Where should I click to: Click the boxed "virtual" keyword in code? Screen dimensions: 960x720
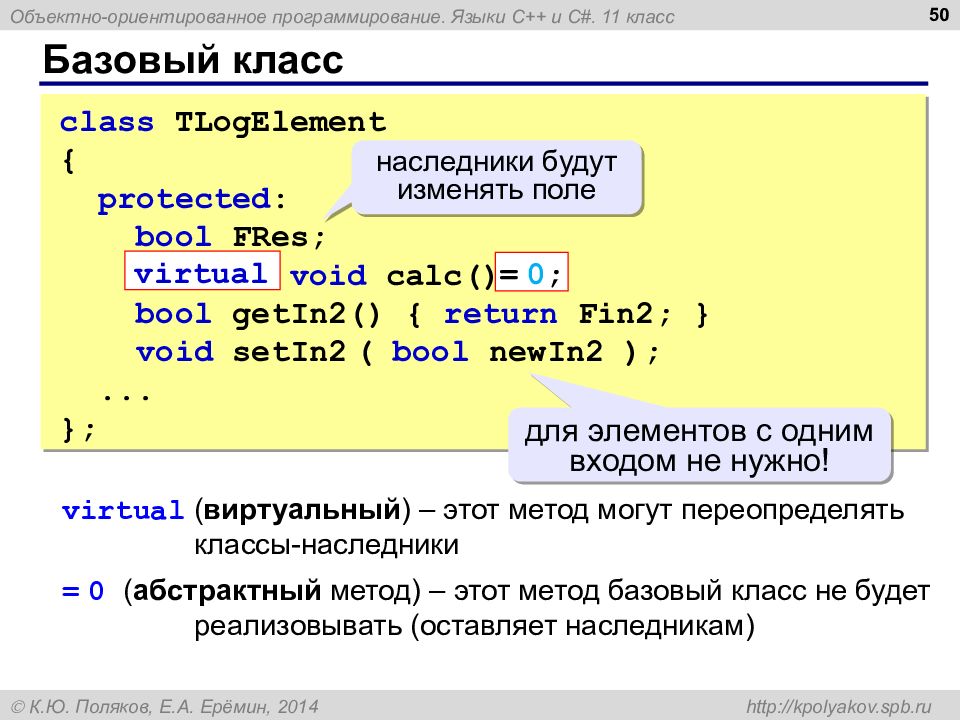pos(202,271)
